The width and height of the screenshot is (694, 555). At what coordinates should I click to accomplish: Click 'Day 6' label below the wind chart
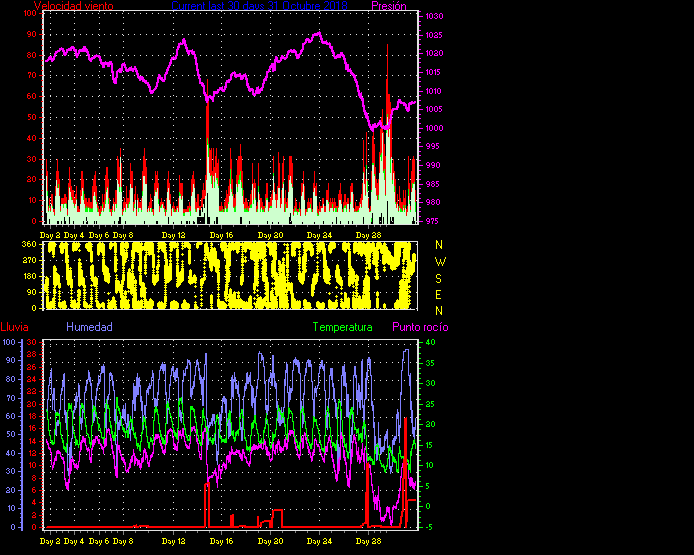coord(99,235)
